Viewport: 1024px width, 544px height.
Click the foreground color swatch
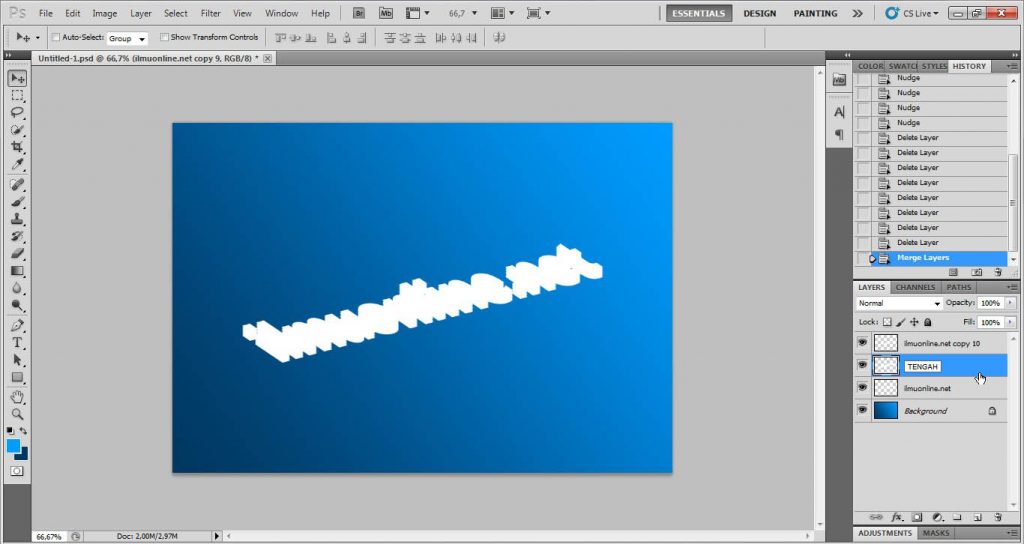click(13, 445)
